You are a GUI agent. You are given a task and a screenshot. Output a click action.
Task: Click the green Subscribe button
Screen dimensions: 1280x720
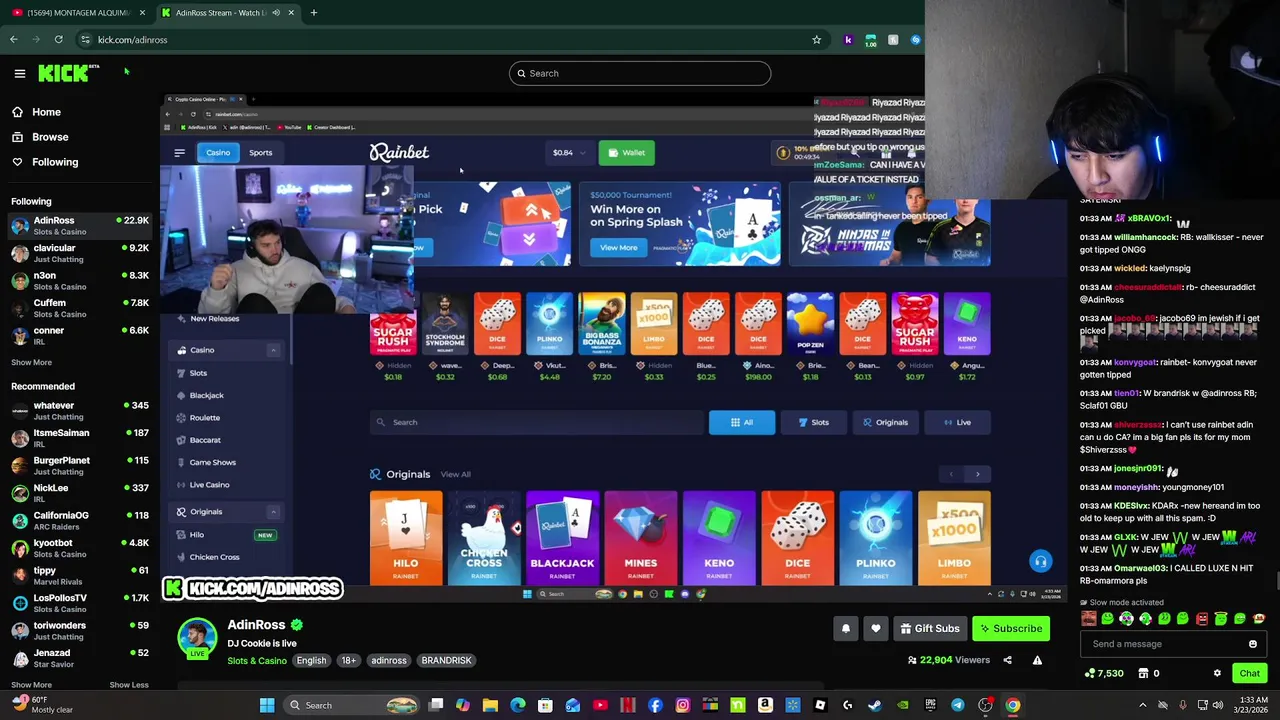click(x=1011, y=629)
